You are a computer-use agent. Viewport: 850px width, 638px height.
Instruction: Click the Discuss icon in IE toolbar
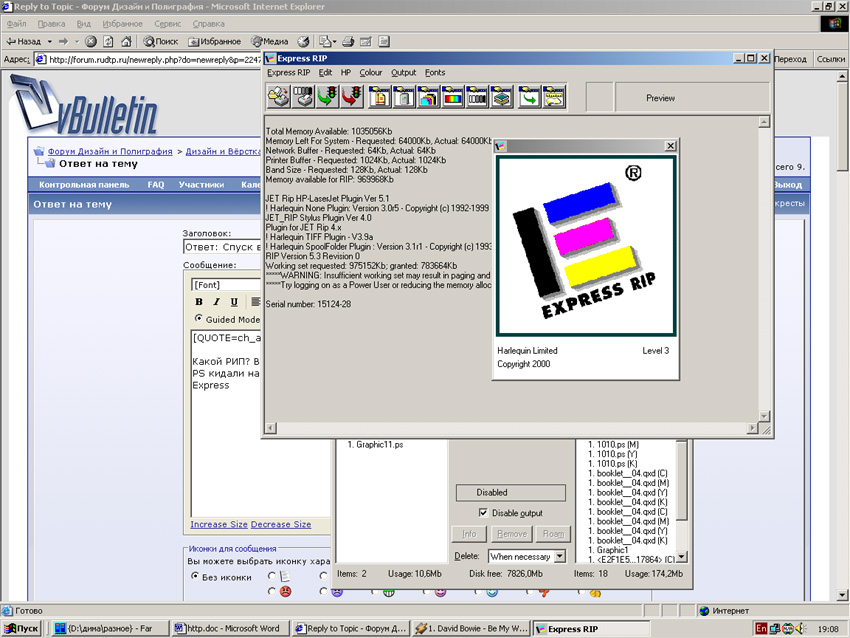384,41
